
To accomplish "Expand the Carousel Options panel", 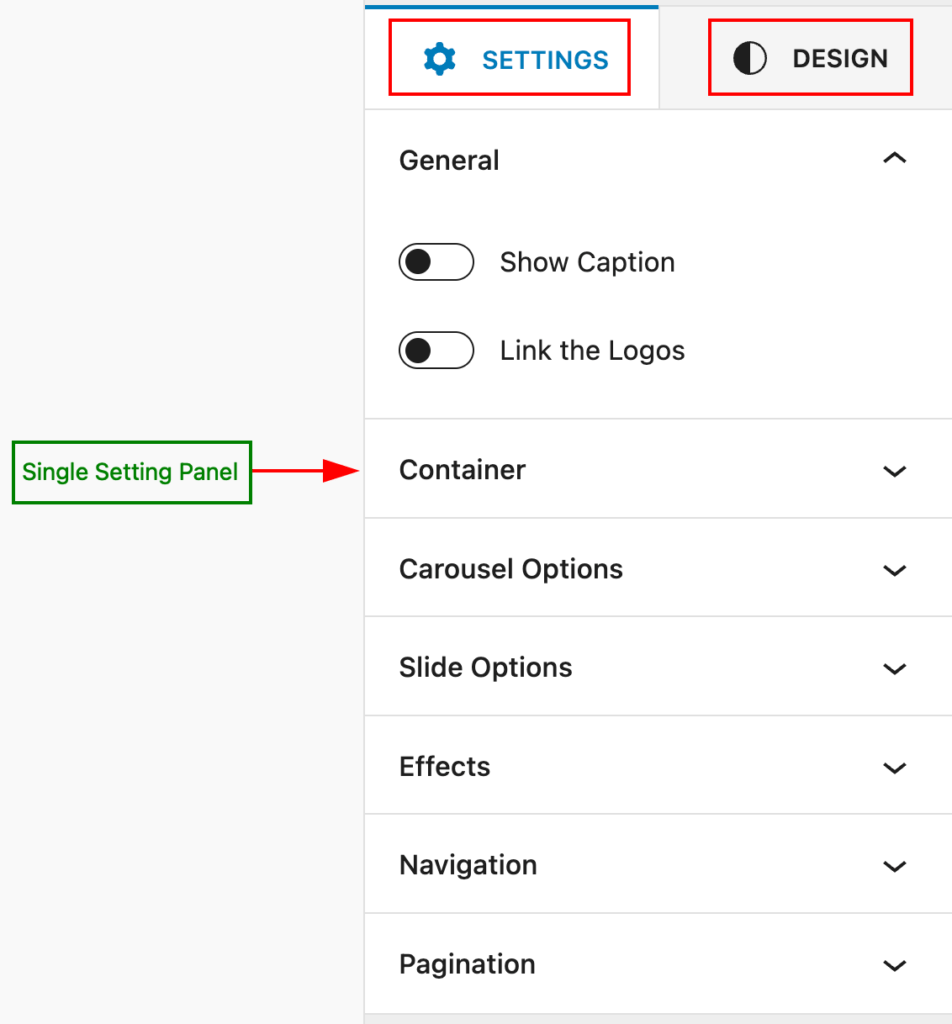I will [895, 569].
